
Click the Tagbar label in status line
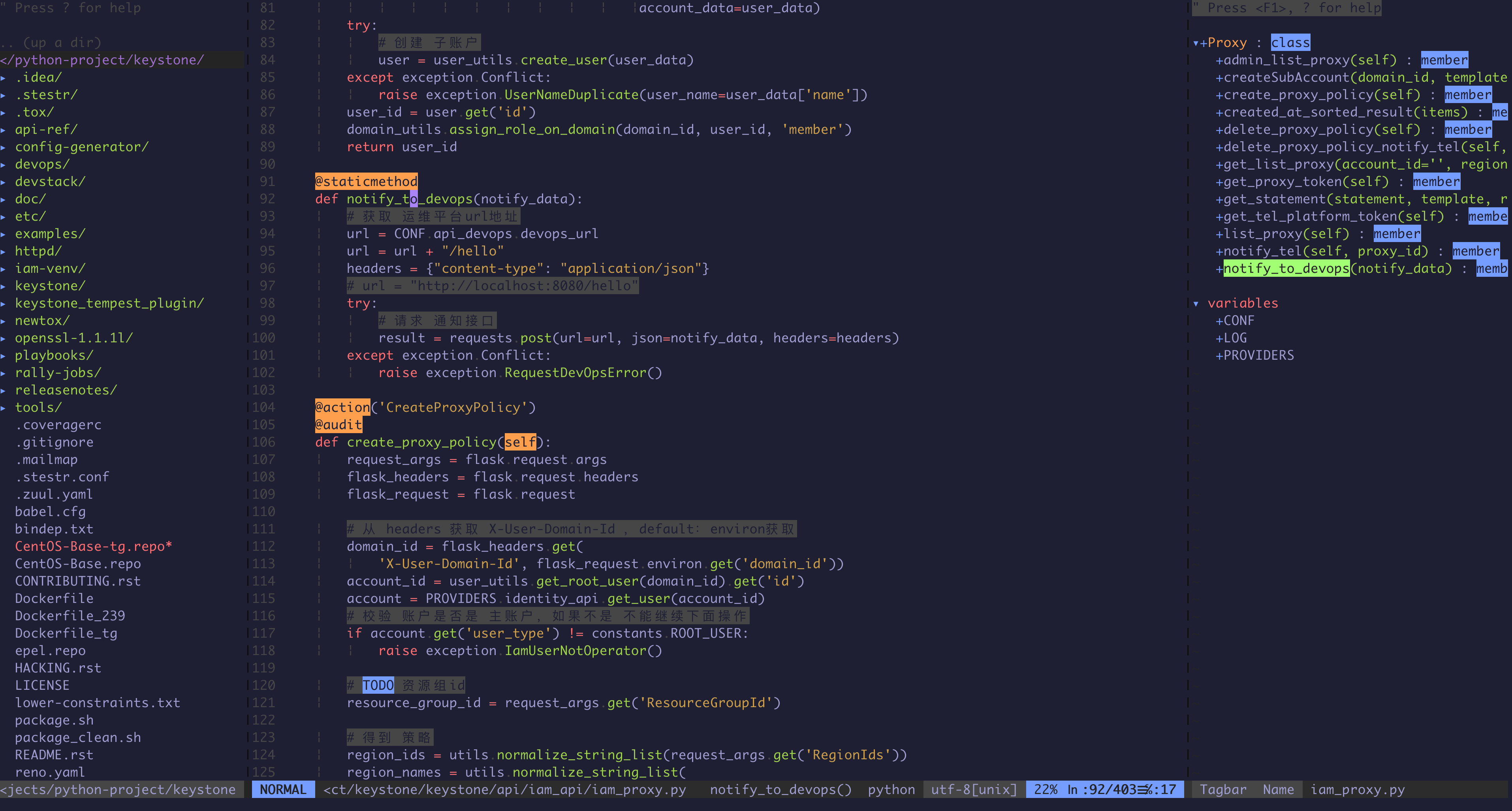(1222, 790)
